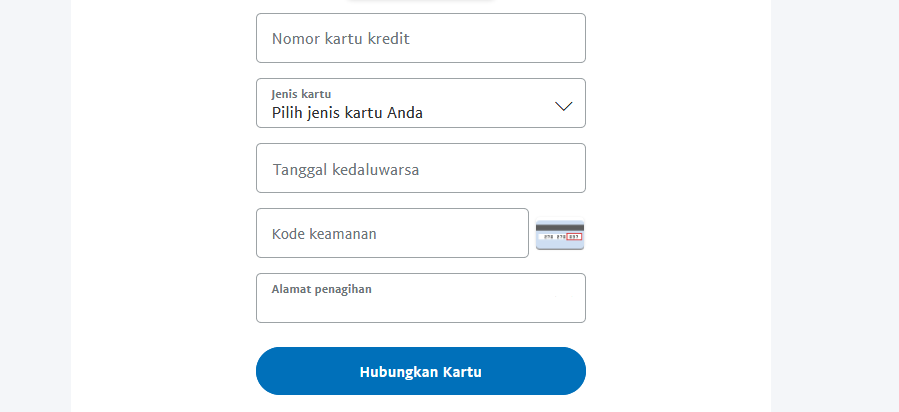The image size is (899, 412).
Task: Click the card security code illustration icon
Action: pyautogui.click(x=560, y=235)
